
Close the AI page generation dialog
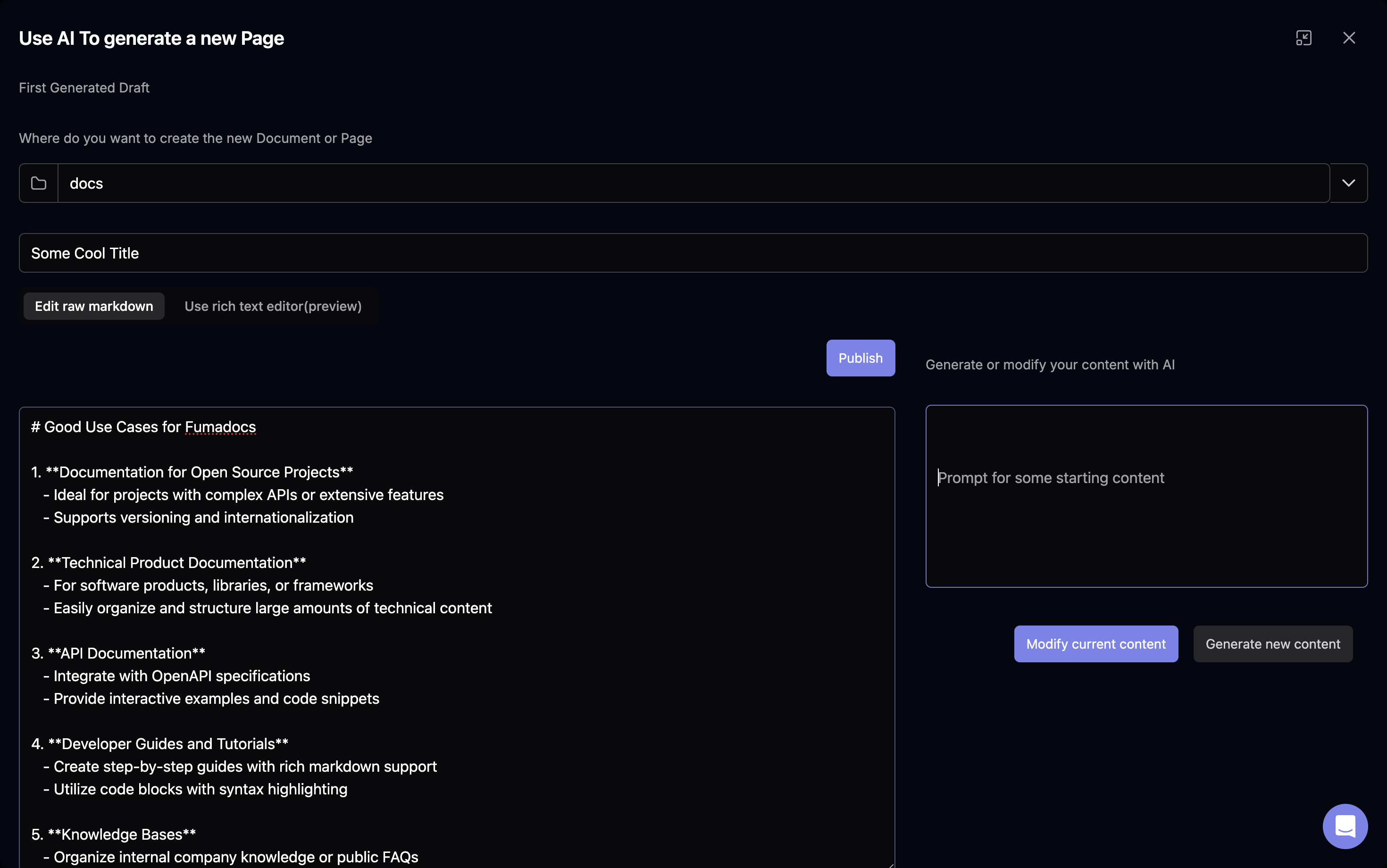point(1349,38)
